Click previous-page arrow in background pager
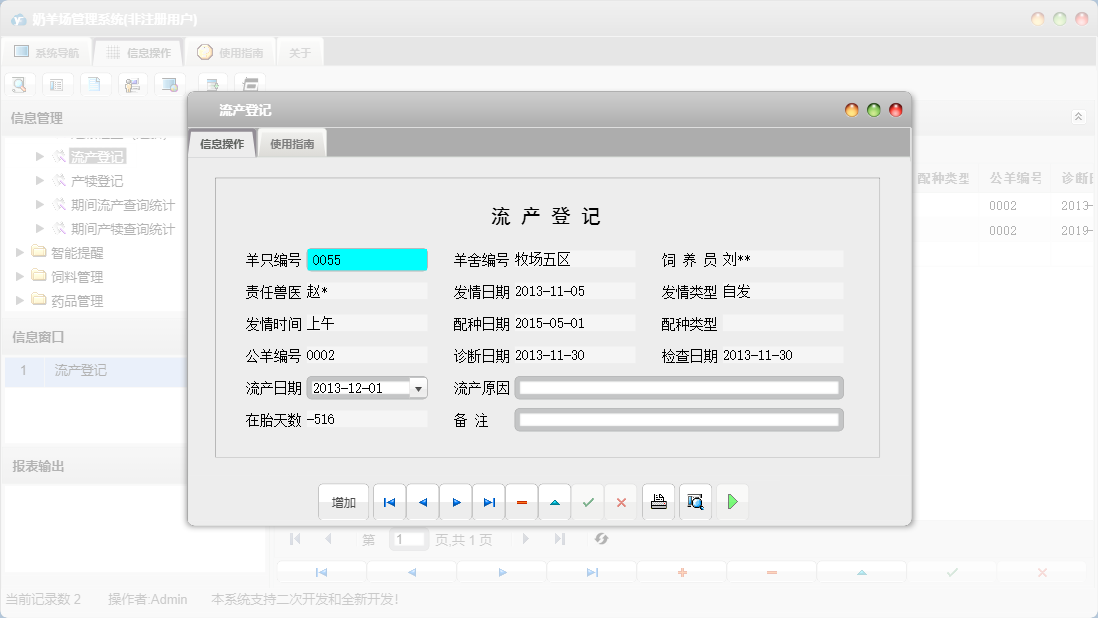The image size is (1098, 618). click(328, 539)
